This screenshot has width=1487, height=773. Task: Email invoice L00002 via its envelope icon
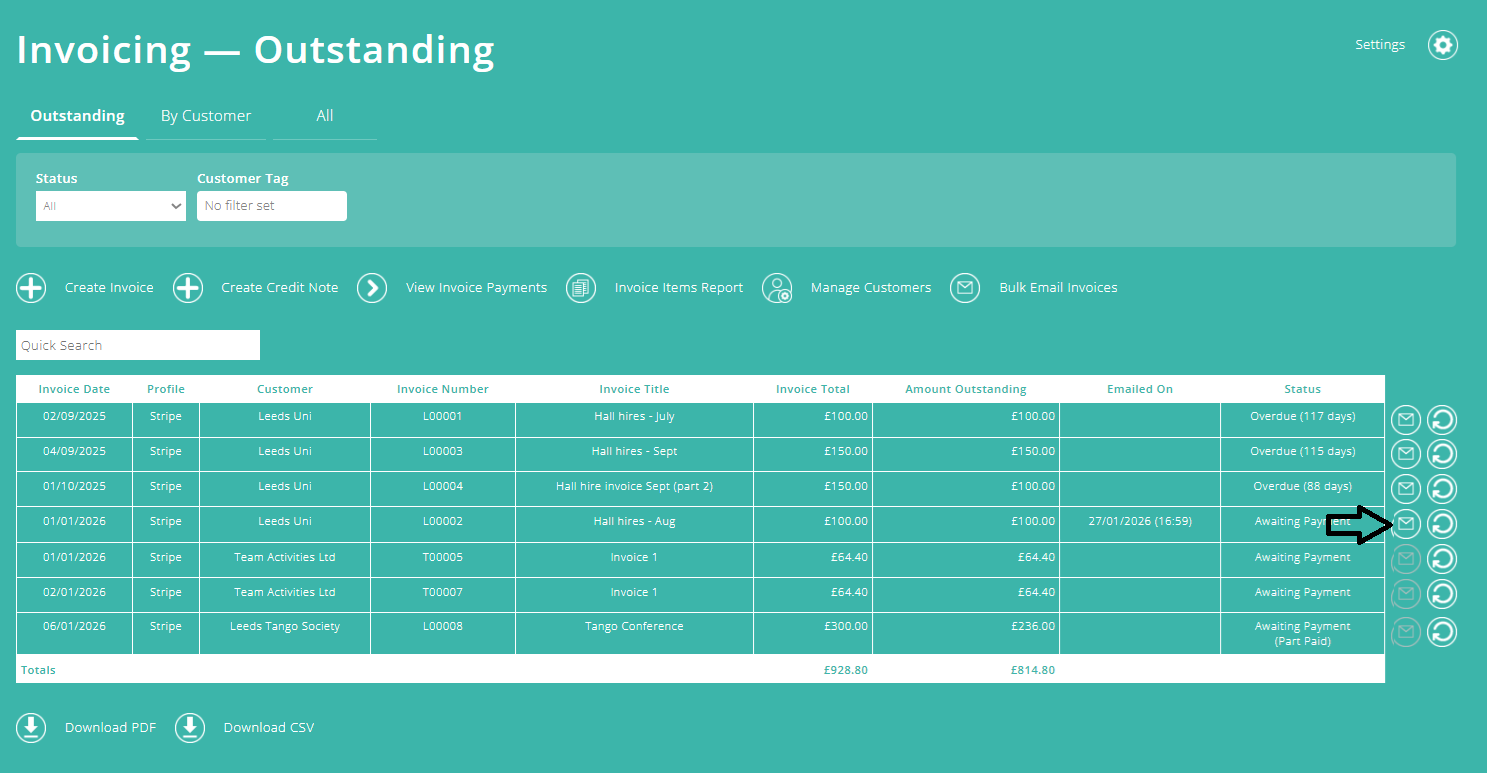(x=1406, y=523)
